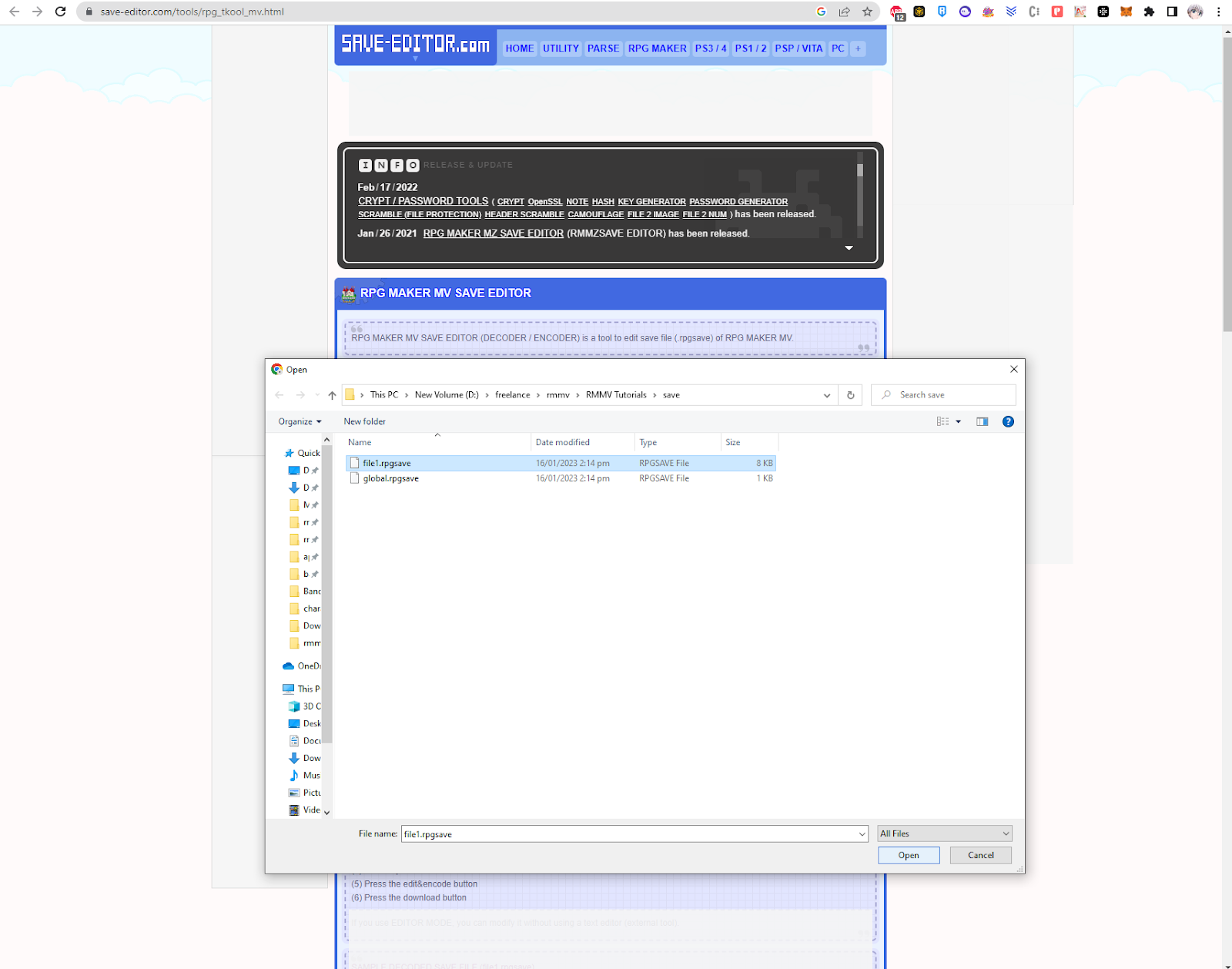Open the UTILITY menu tab
Image resolution: width=1232 pixels, height=969 pixels.
pos(561,48)
